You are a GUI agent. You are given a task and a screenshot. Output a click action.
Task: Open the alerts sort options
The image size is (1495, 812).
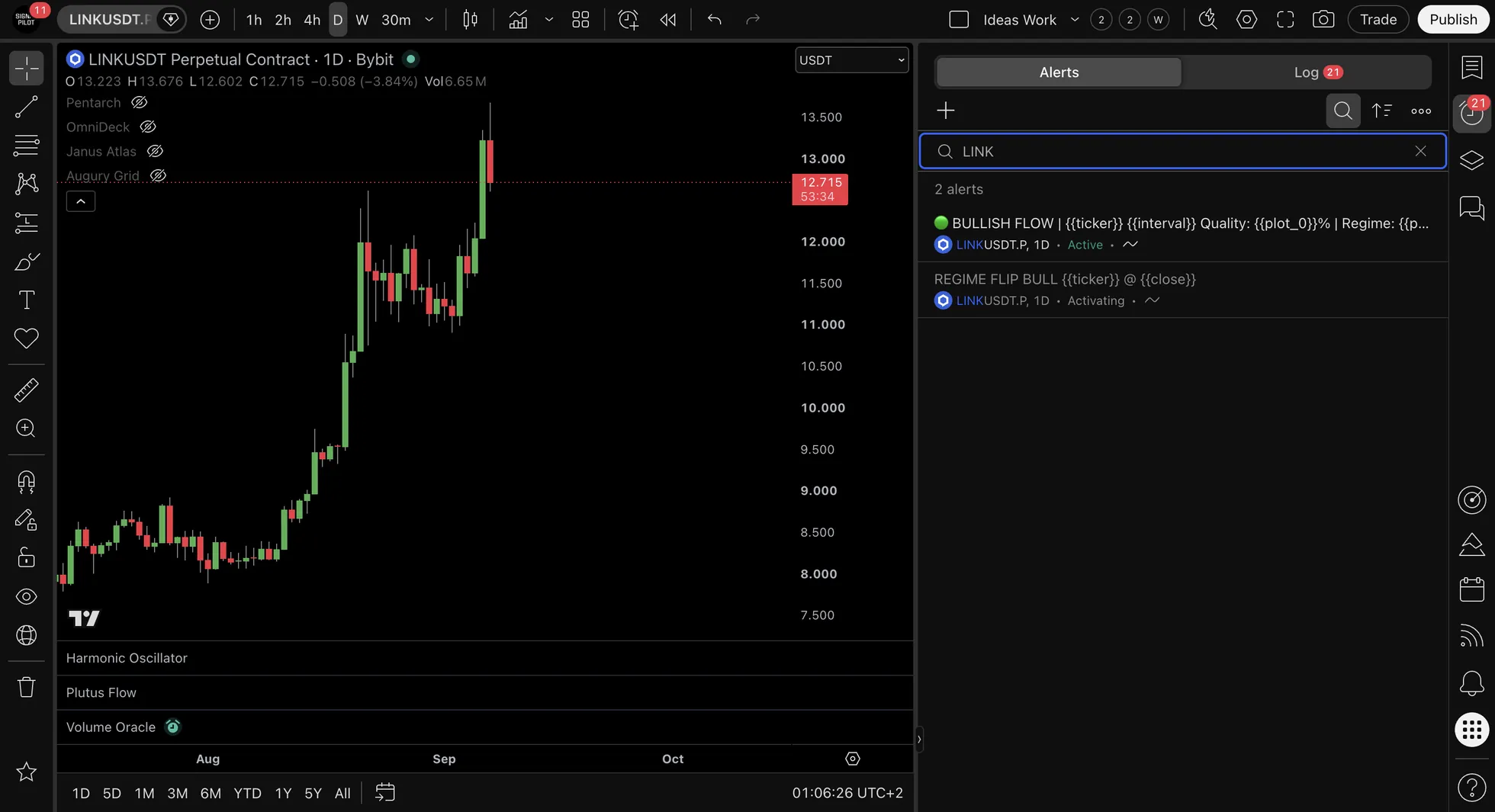[x=1382, y=111]
